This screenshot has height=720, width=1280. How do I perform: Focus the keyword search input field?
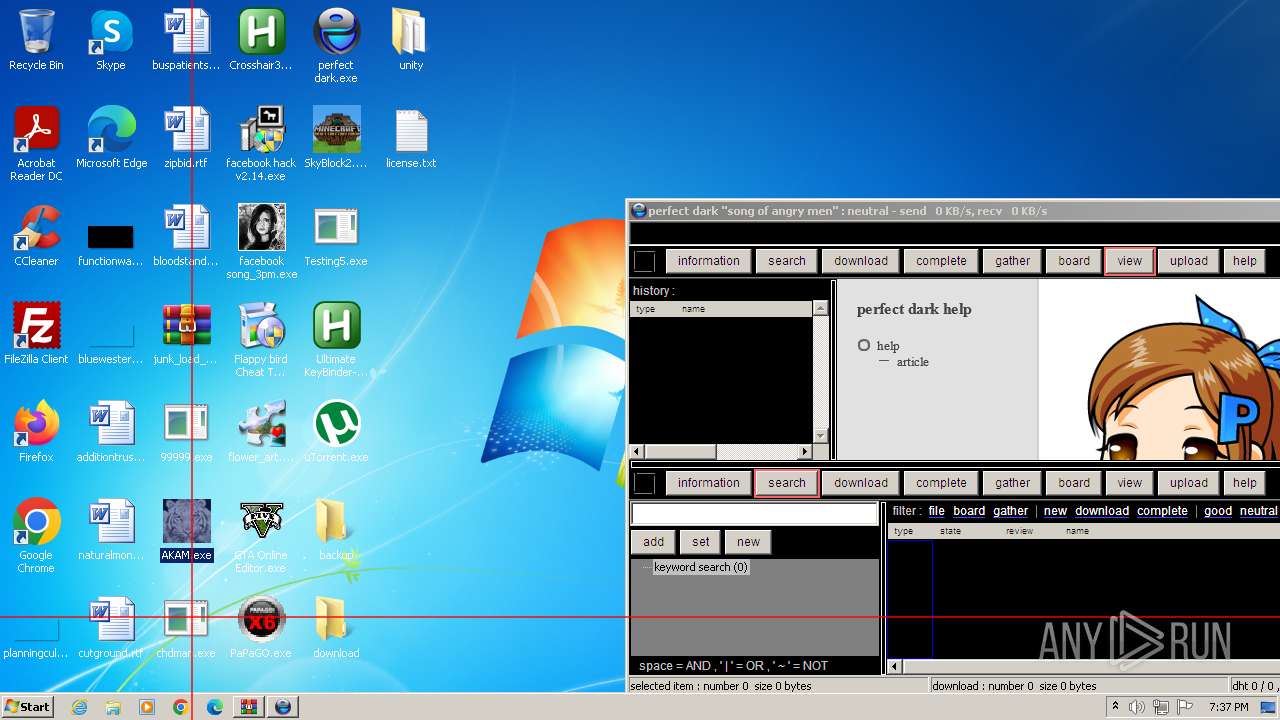754,514
